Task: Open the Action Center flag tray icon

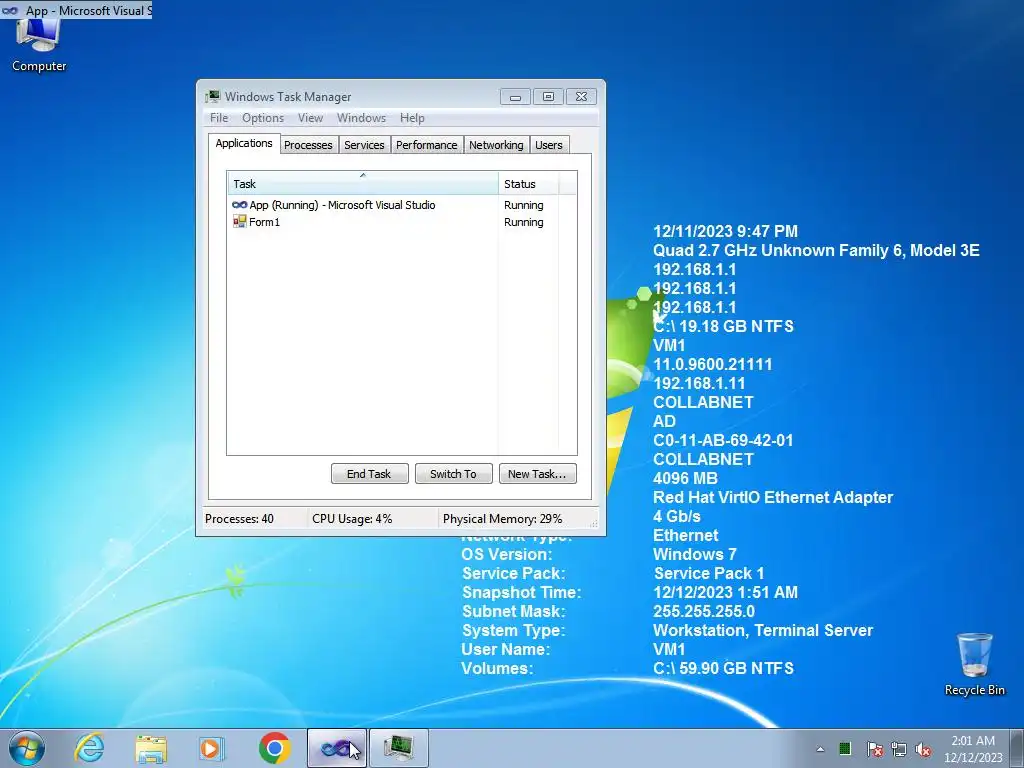Action: click(874, 749)
